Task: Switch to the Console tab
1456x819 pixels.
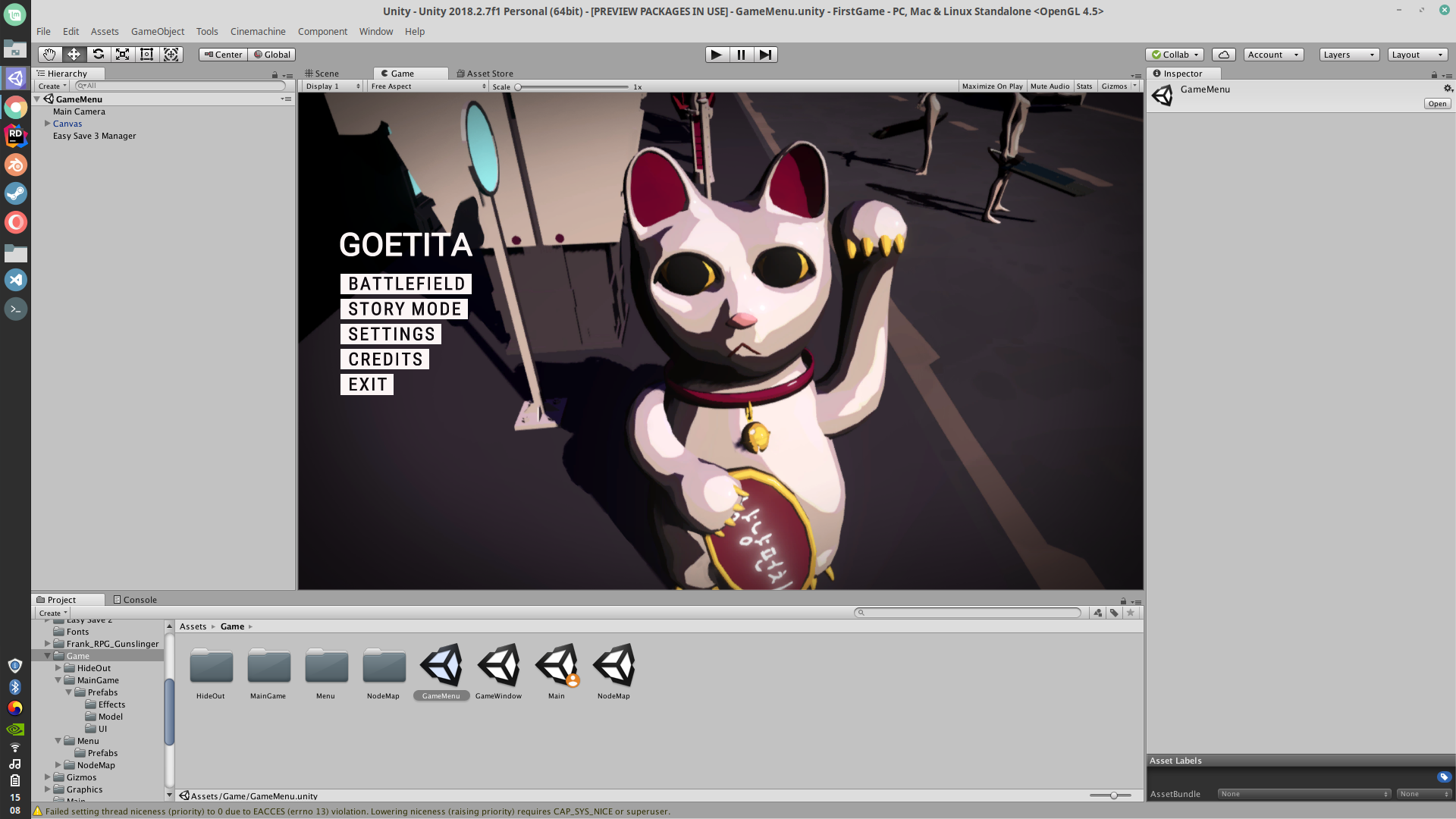Action: (135, 600)
